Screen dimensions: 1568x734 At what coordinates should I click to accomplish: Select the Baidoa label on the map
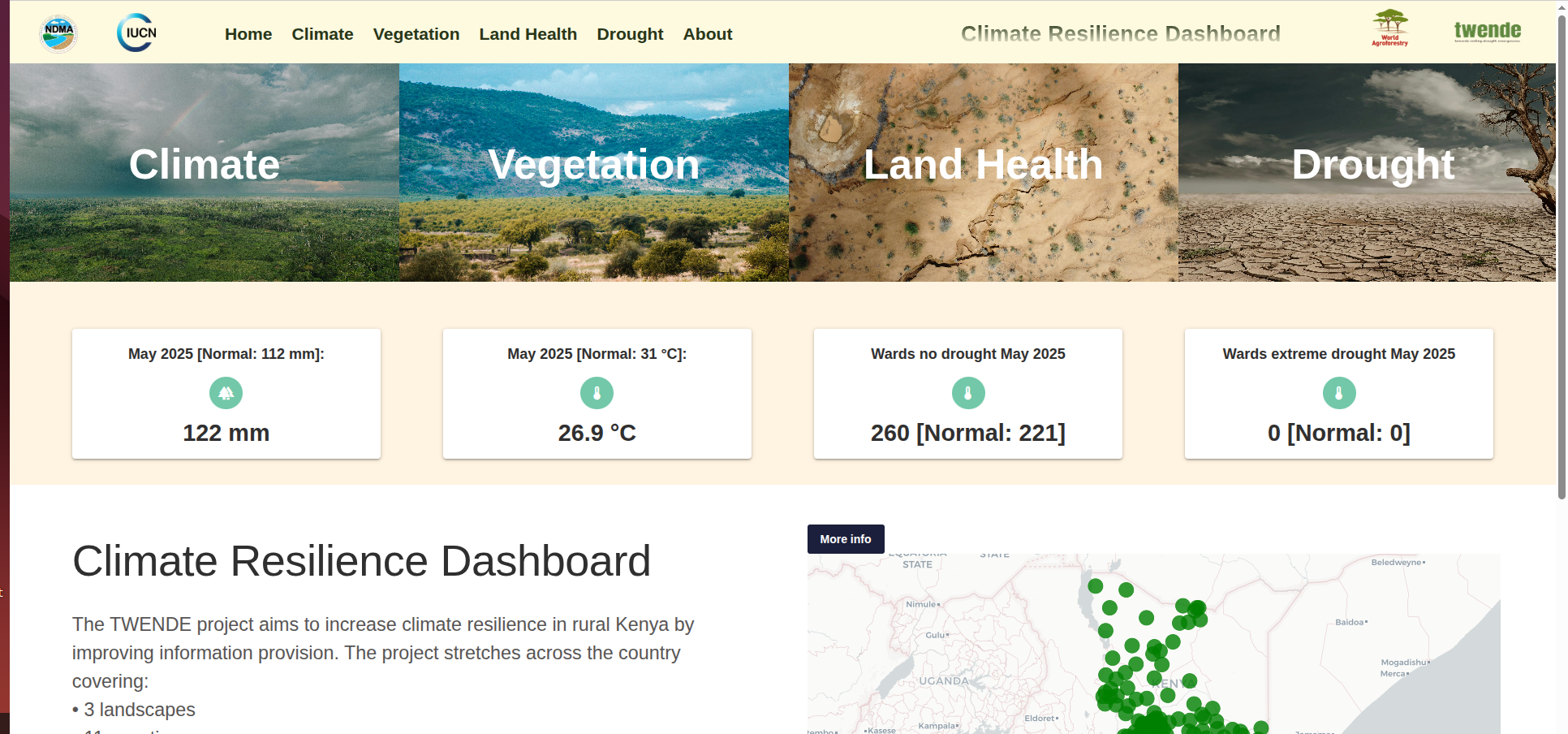point(1350,622)
